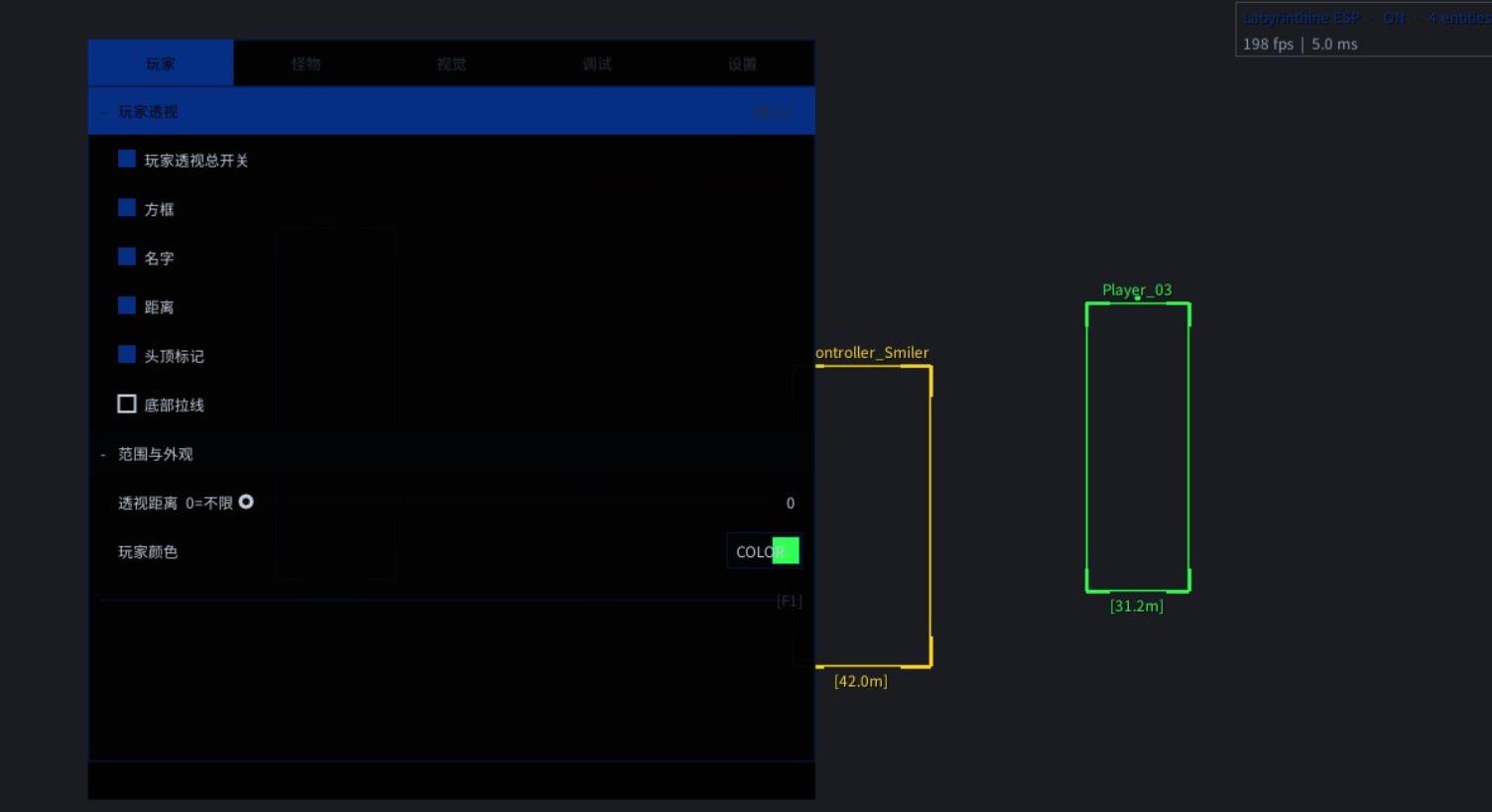1492x812 pixels.
Task: Open the 设置 tab
Action: (x=742, y=63)
